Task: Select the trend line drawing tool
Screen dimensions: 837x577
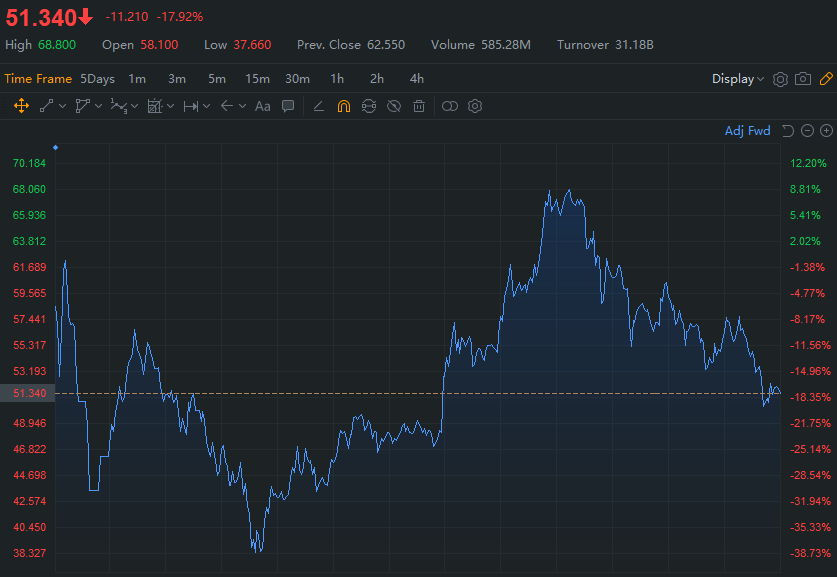Action: (46, 106)
